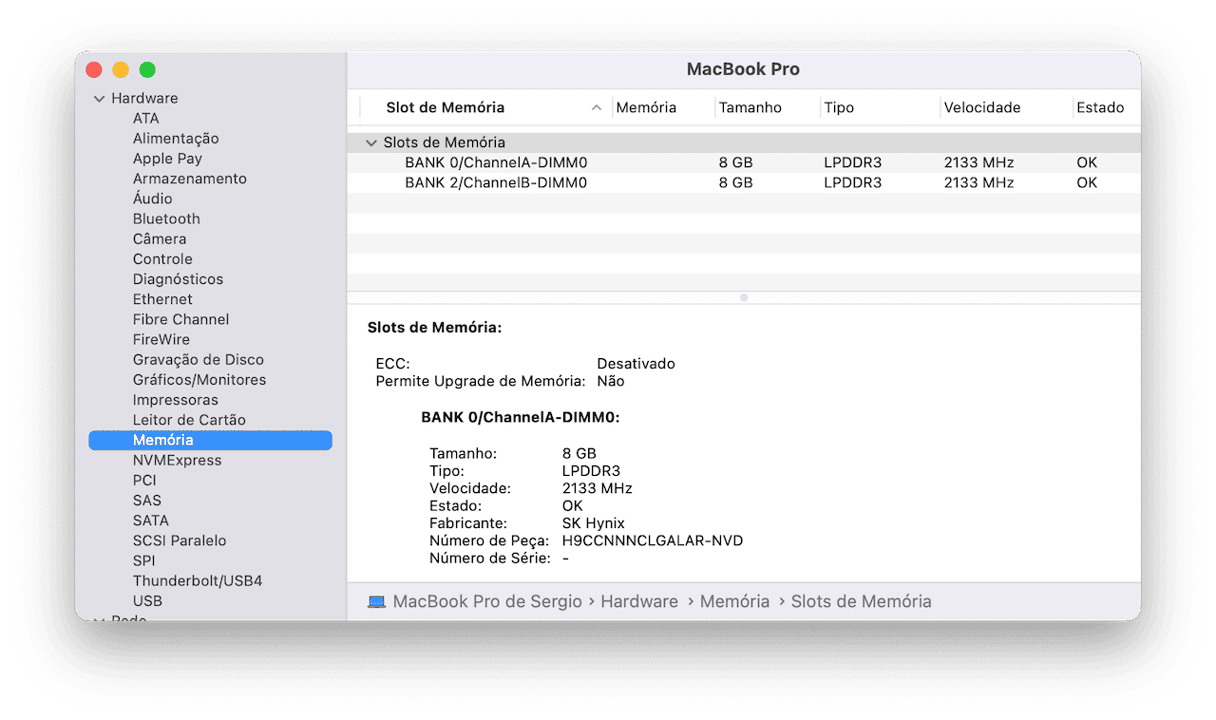Select the BANK 2/ChannelB-DIMM0 row
The image size is (1216, 720).
(x=744, y=183)
